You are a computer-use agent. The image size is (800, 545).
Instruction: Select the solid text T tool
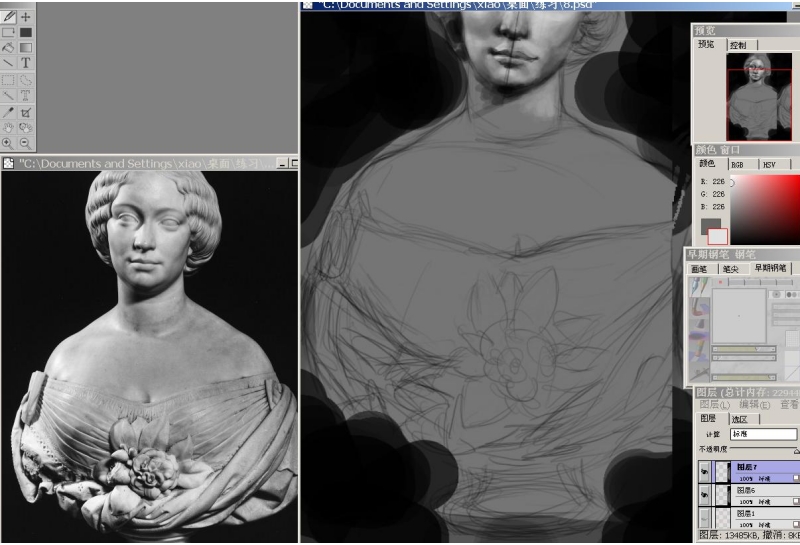(26, 63)
